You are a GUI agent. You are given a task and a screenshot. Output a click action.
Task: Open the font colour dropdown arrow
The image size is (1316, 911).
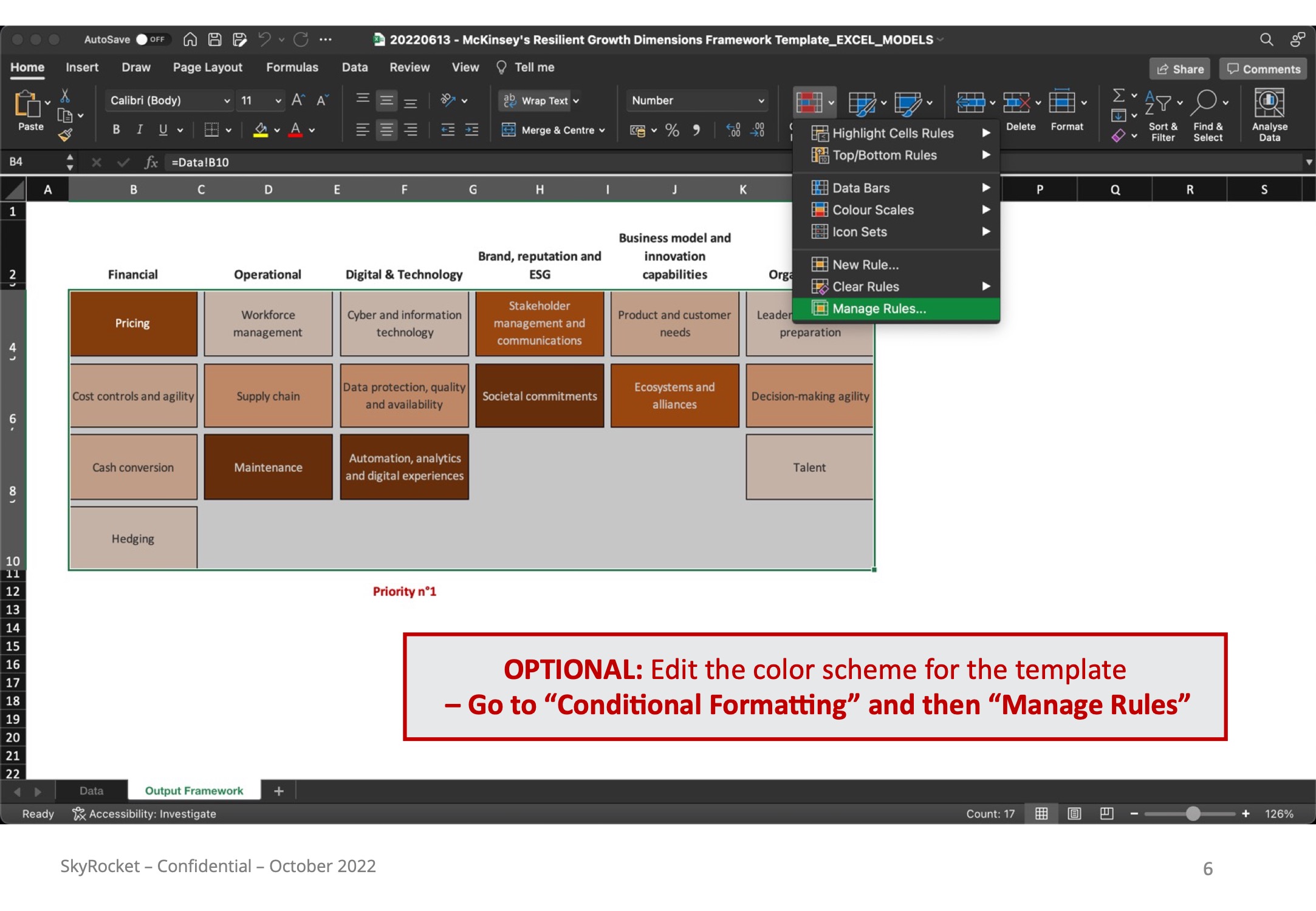312,130
